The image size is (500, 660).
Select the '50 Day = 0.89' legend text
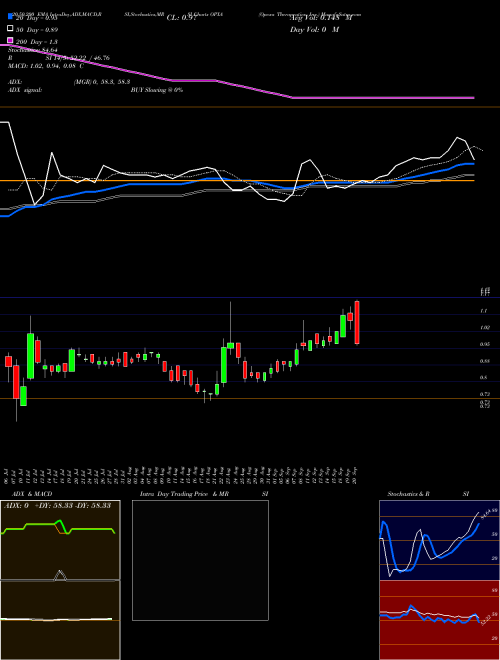point(37,30)
